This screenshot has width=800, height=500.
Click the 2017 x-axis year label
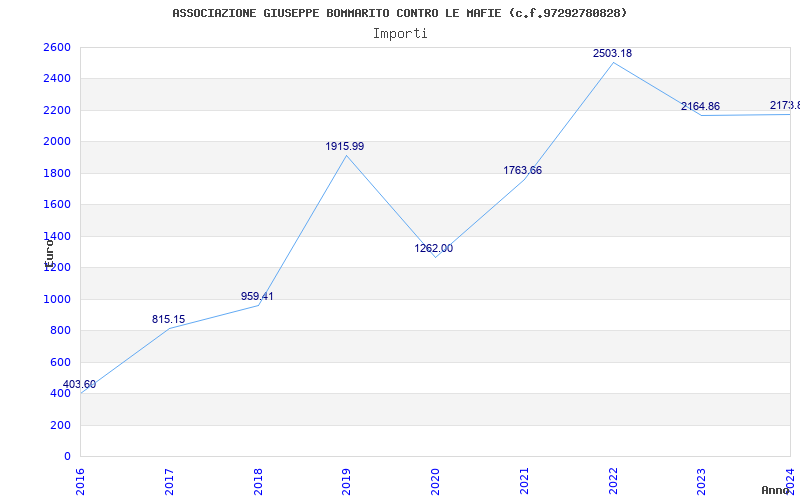click(169, 481)
